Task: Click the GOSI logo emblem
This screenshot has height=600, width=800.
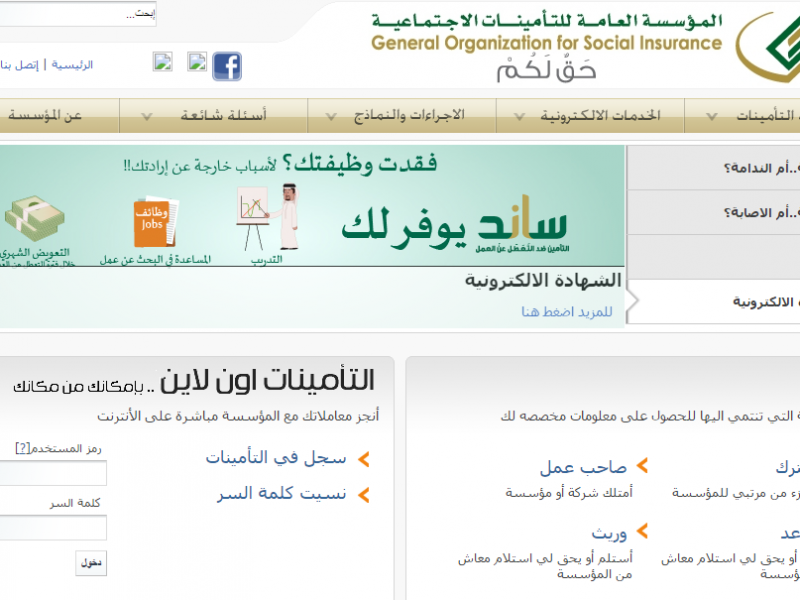Action: [768, 47]
